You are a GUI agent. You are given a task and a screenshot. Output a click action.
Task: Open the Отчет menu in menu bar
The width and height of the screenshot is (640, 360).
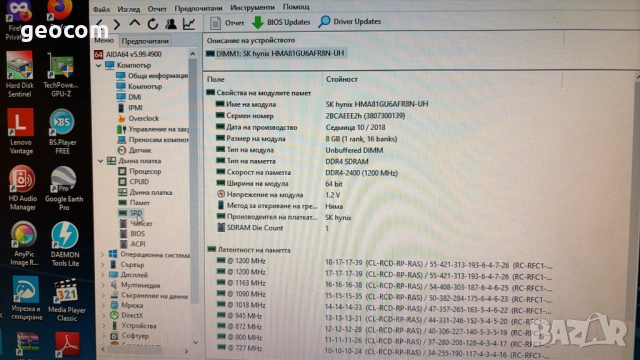pos(157,9)
